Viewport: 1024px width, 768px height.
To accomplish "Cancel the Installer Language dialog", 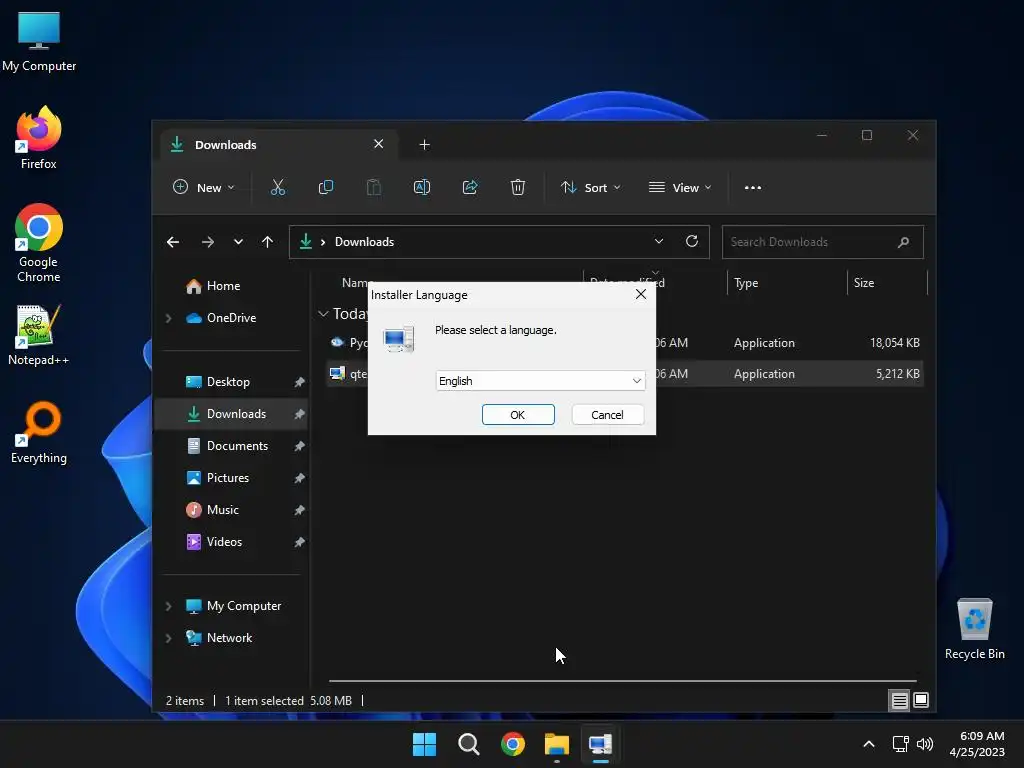I will point(607,415).
